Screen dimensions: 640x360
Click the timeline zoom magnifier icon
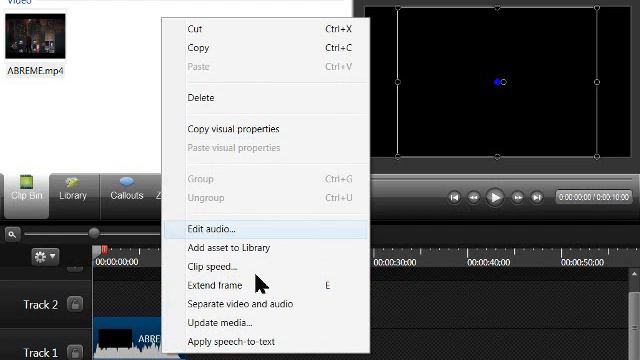[x=12, y=235]
